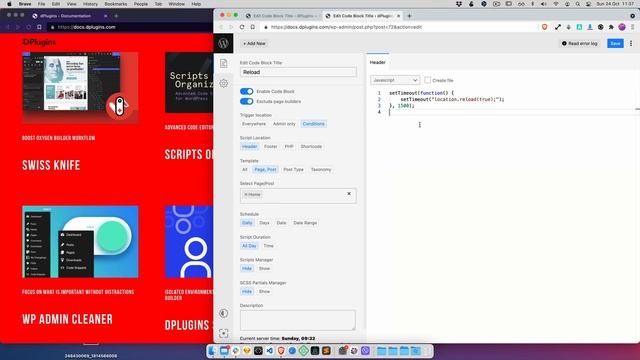This screenshot has height=360, width=640.
Task: Open the People menu
Action: [x=140, y=4]
